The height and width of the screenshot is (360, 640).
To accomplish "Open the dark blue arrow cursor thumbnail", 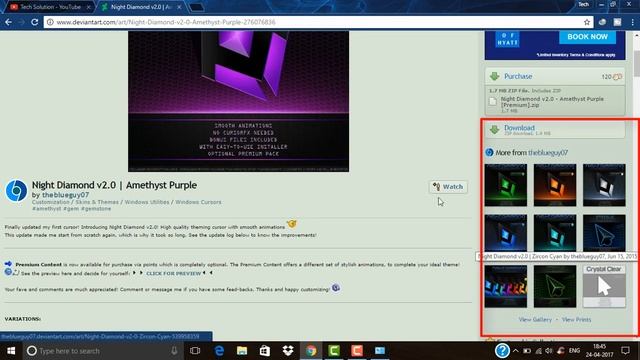I will (604, 233).
